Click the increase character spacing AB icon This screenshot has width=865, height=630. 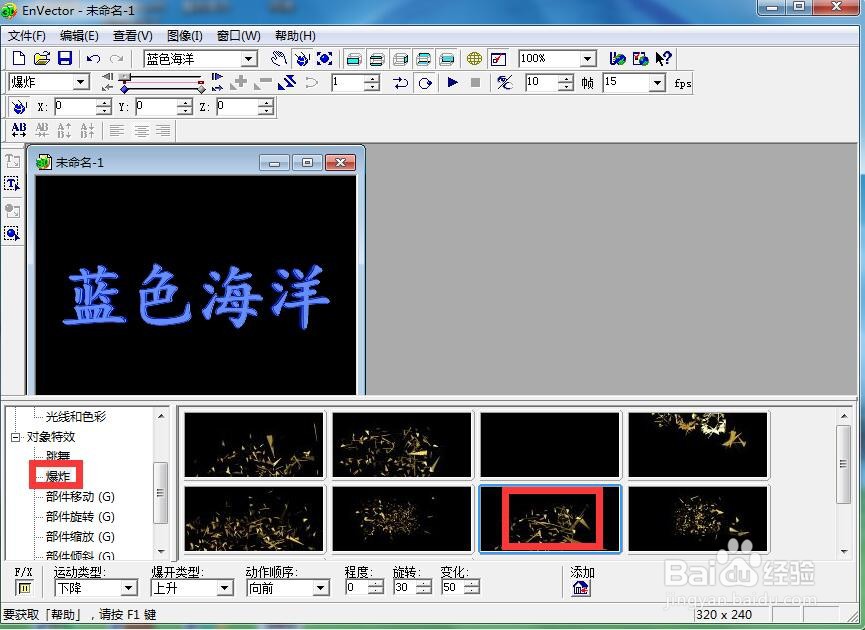tap(19, 130)
